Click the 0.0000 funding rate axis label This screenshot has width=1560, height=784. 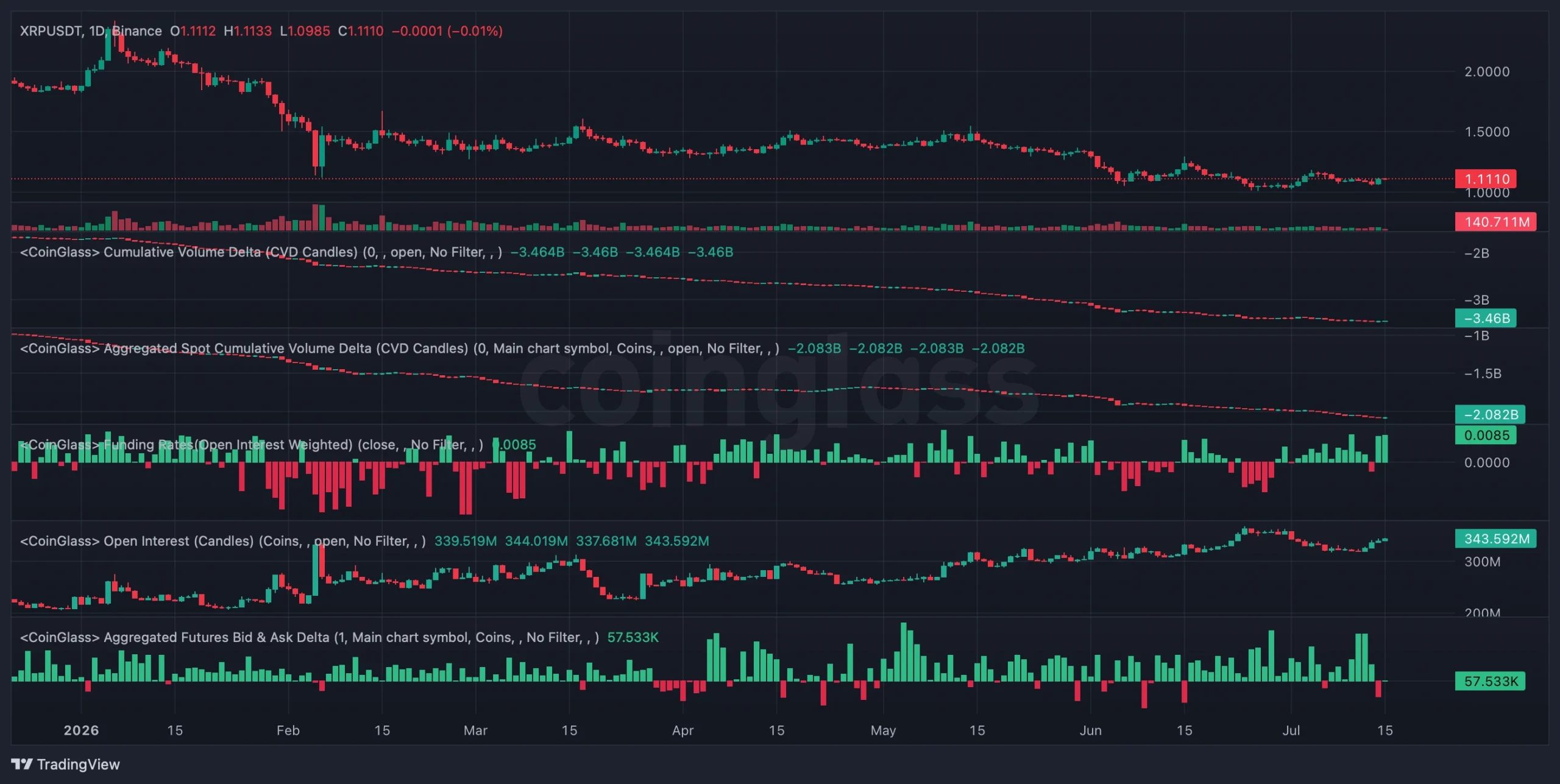1487,463
